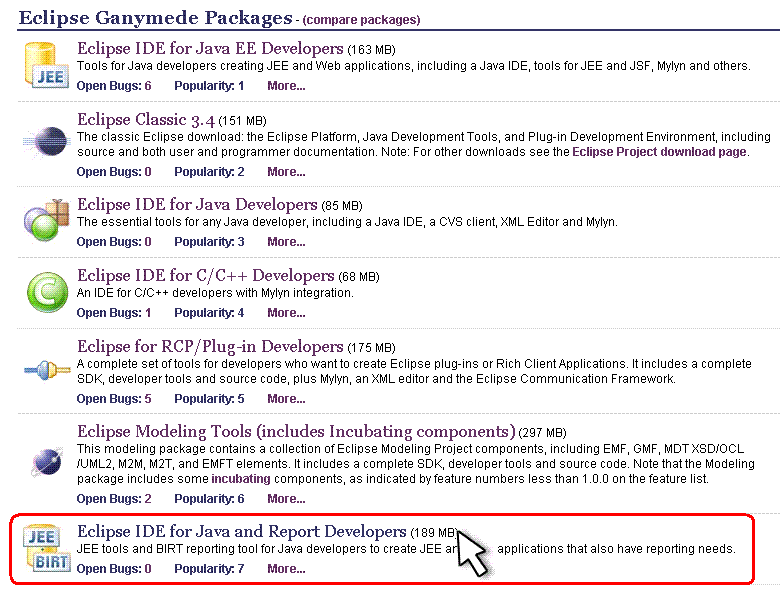Open More... for Eclipse Classic 3.4

click(x=286, y=172)
